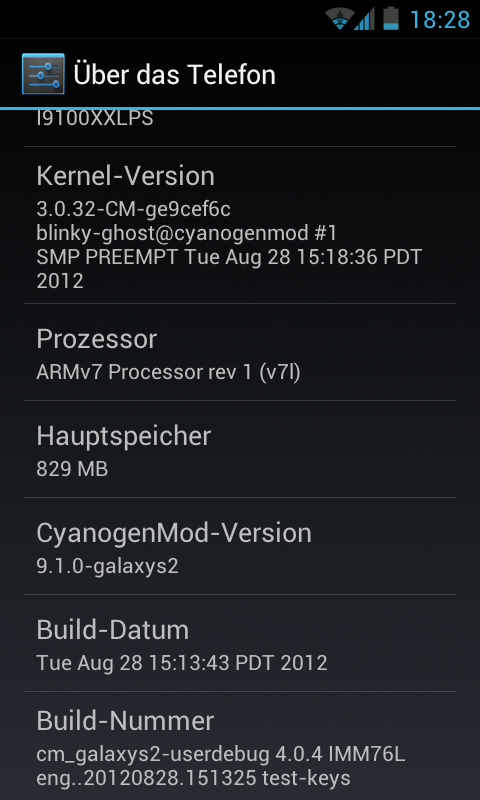Select the Kernel-Version entry
Image resolution: width=480 pixels, height=800 pixels.
pos(240,225)
